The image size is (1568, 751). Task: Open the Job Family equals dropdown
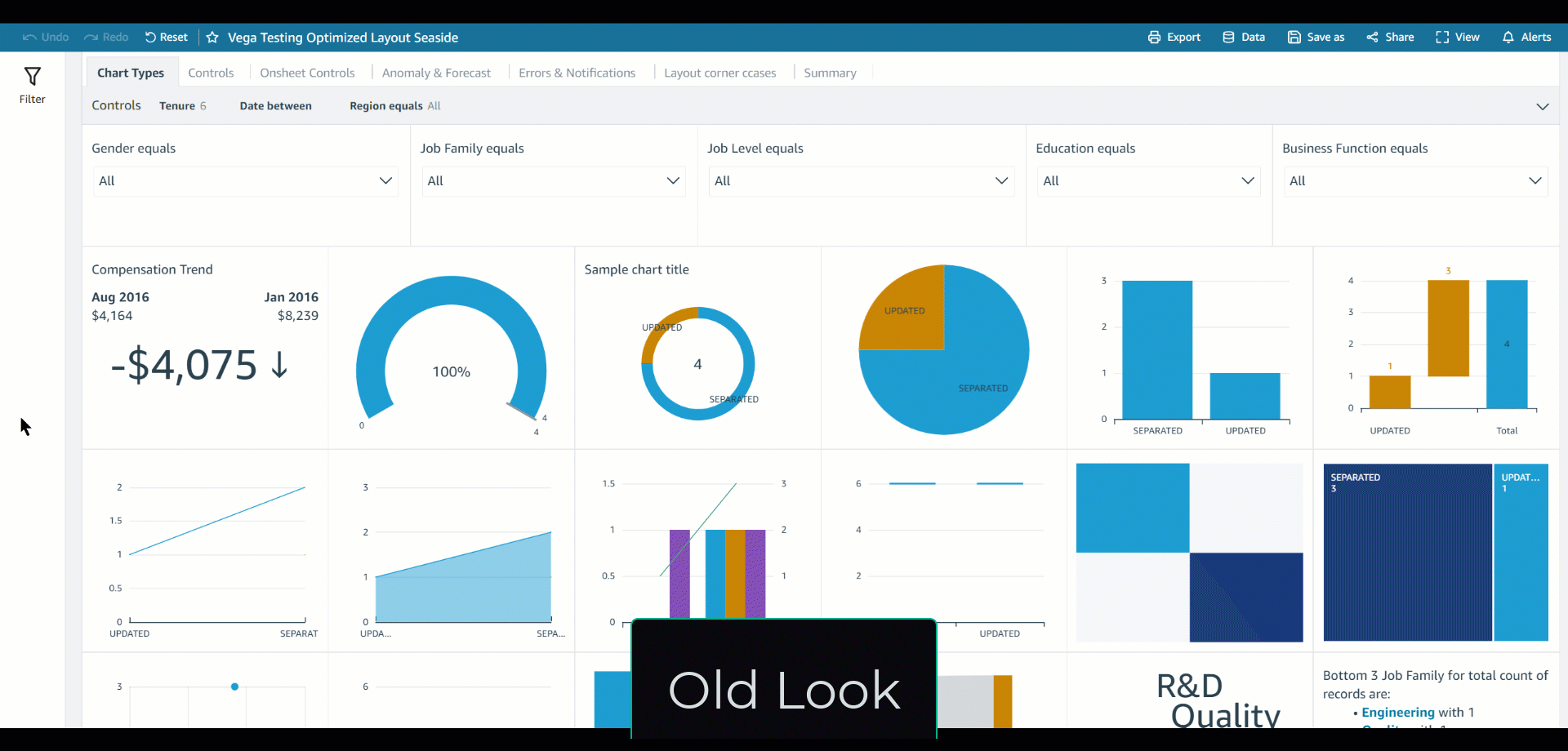click(x=554, y=181)
